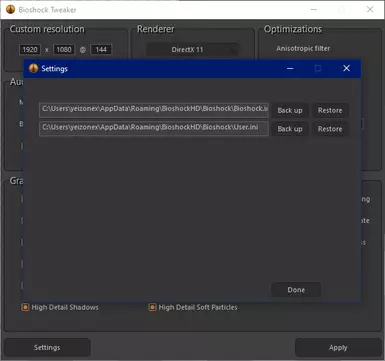
Task: Click the Bioshock Tweaker title bar icon
Action: (x=11, y=9)
